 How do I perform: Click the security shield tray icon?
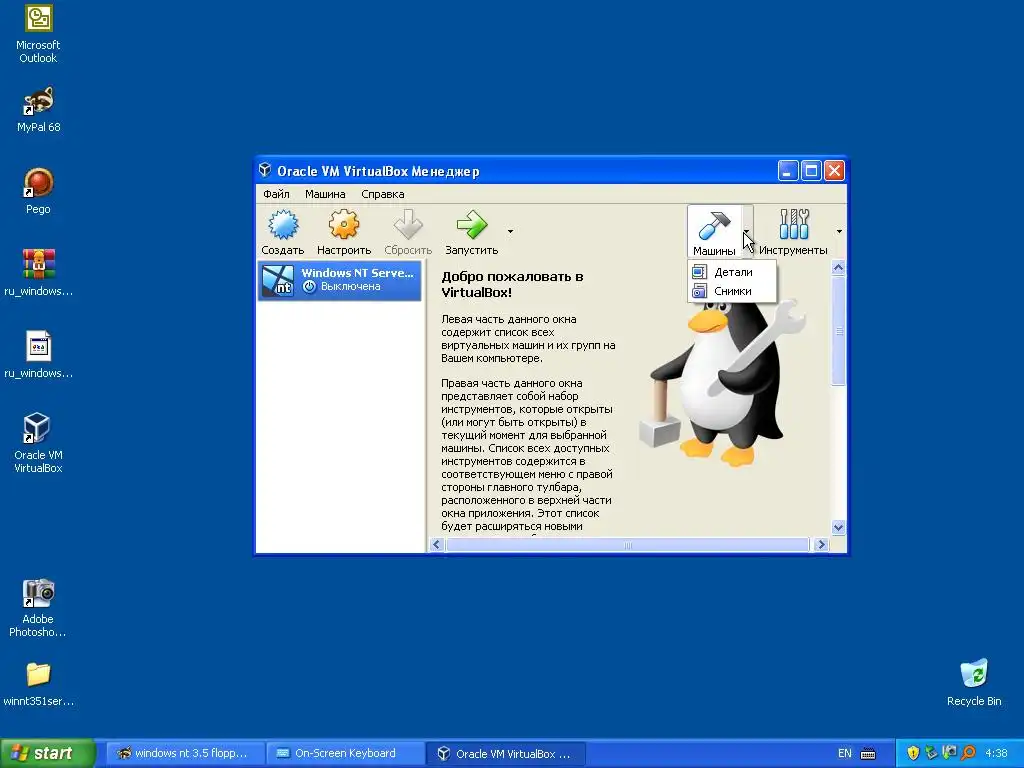coord(913,753)
